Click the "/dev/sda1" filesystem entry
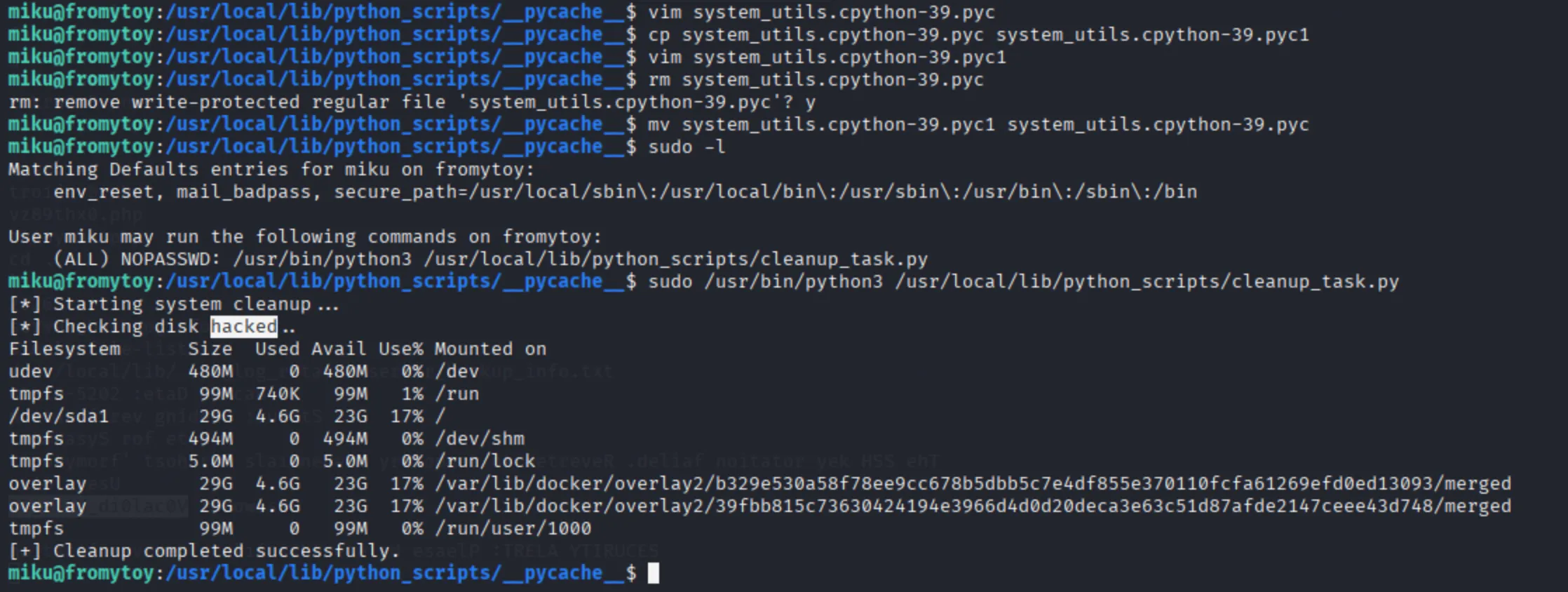The width and height of the screenshot is (1568, 592). tap(59, 416)
